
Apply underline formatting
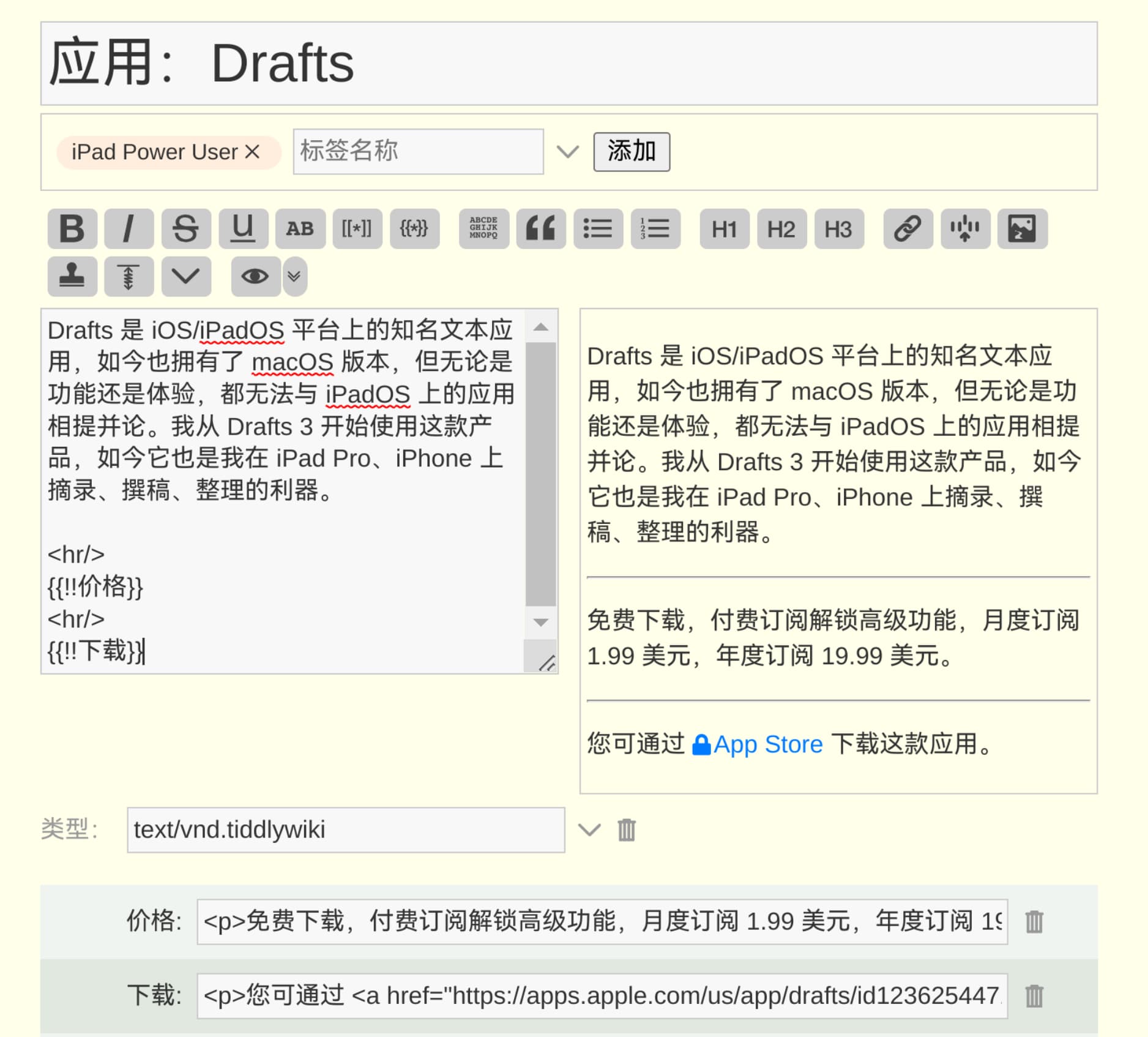point(243,229)
